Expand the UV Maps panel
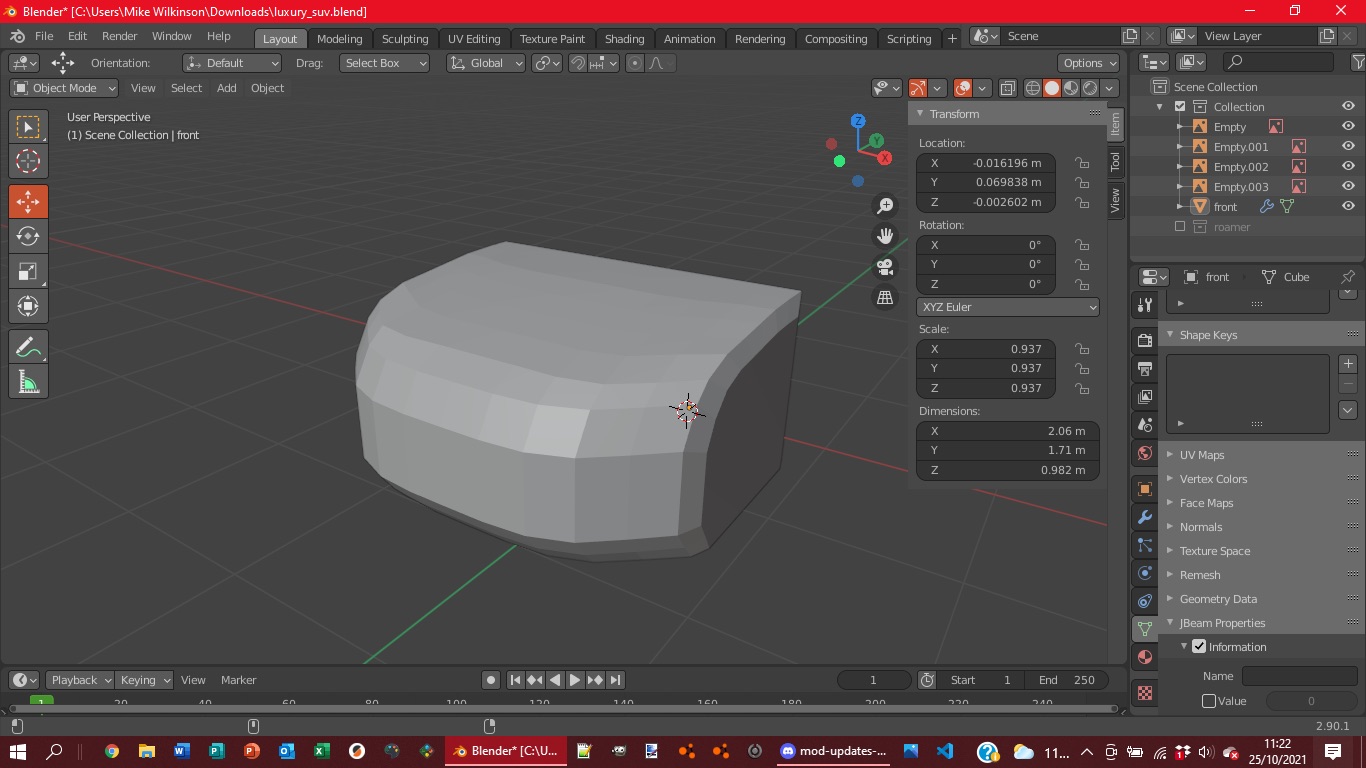1366x768 pixels. pos(1201,455)
